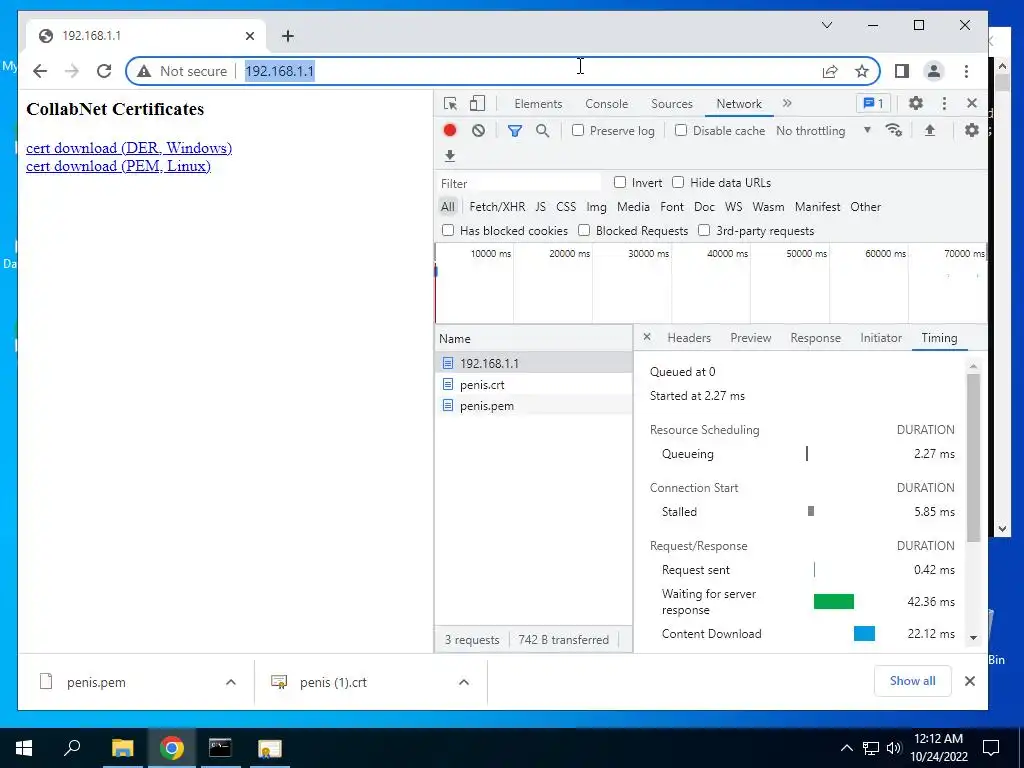Click cert download (DER, Windows) link
This screenshot has width=1024, height=768.
129,148
